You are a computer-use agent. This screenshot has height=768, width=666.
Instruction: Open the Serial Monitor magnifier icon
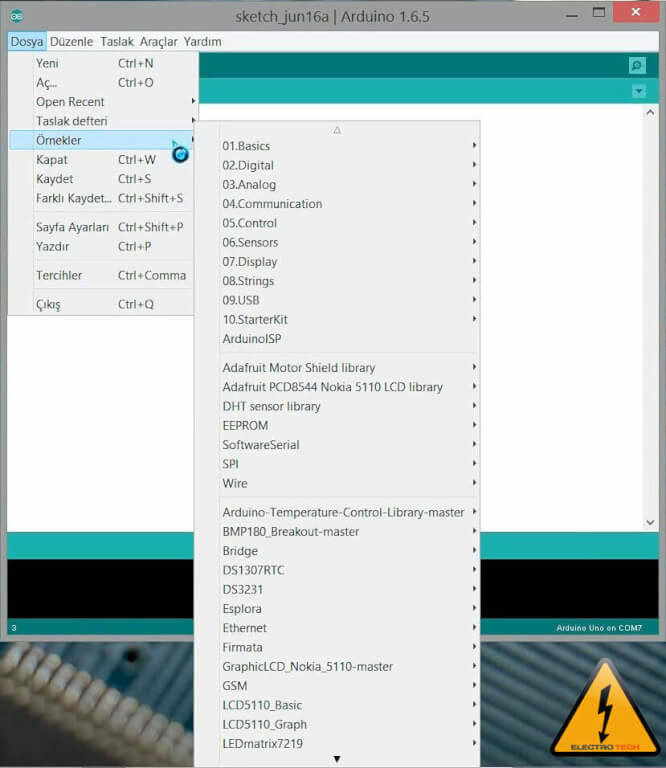pyautogui.click(x=637, y=65)
